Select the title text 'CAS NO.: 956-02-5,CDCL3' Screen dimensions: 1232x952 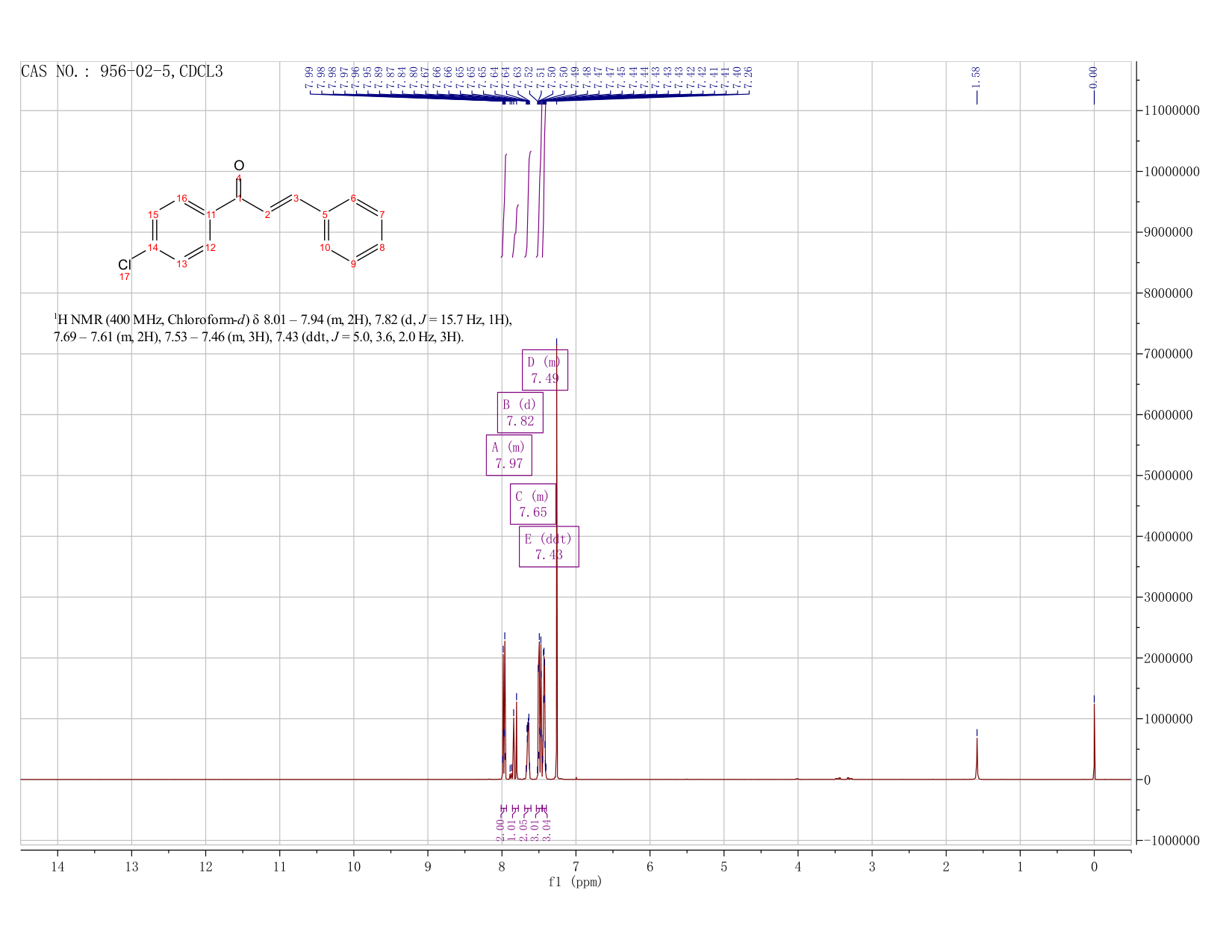122,72
